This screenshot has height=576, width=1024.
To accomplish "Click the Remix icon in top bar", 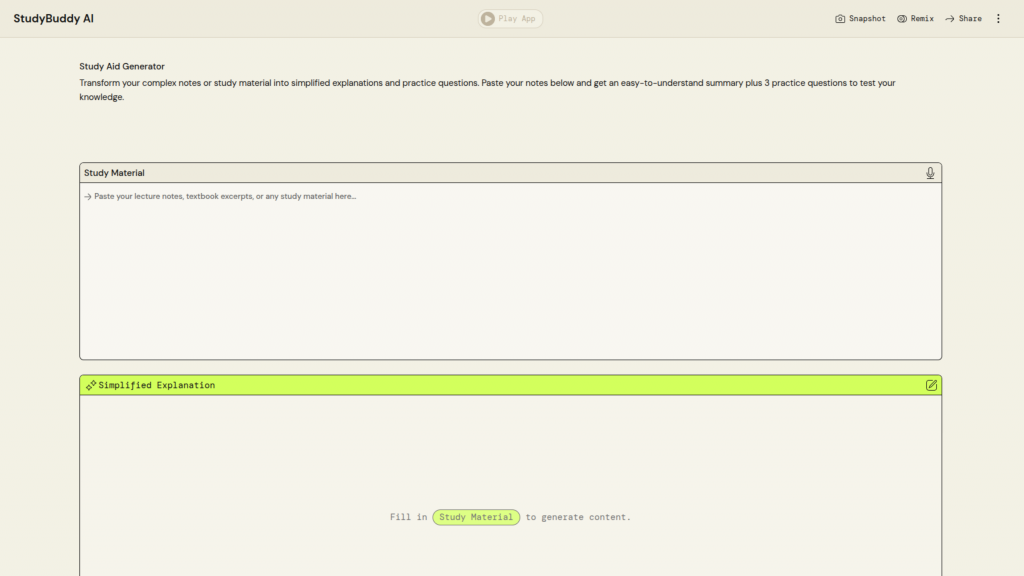I will pos(902,19).
